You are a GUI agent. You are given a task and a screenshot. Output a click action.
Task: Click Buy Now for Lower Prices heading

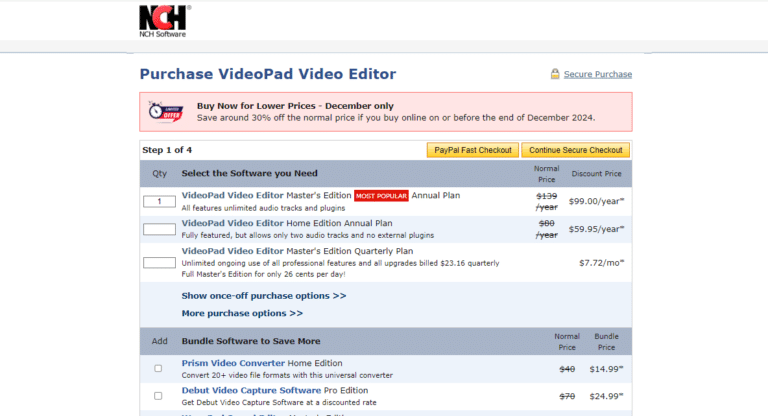(295, 106)
